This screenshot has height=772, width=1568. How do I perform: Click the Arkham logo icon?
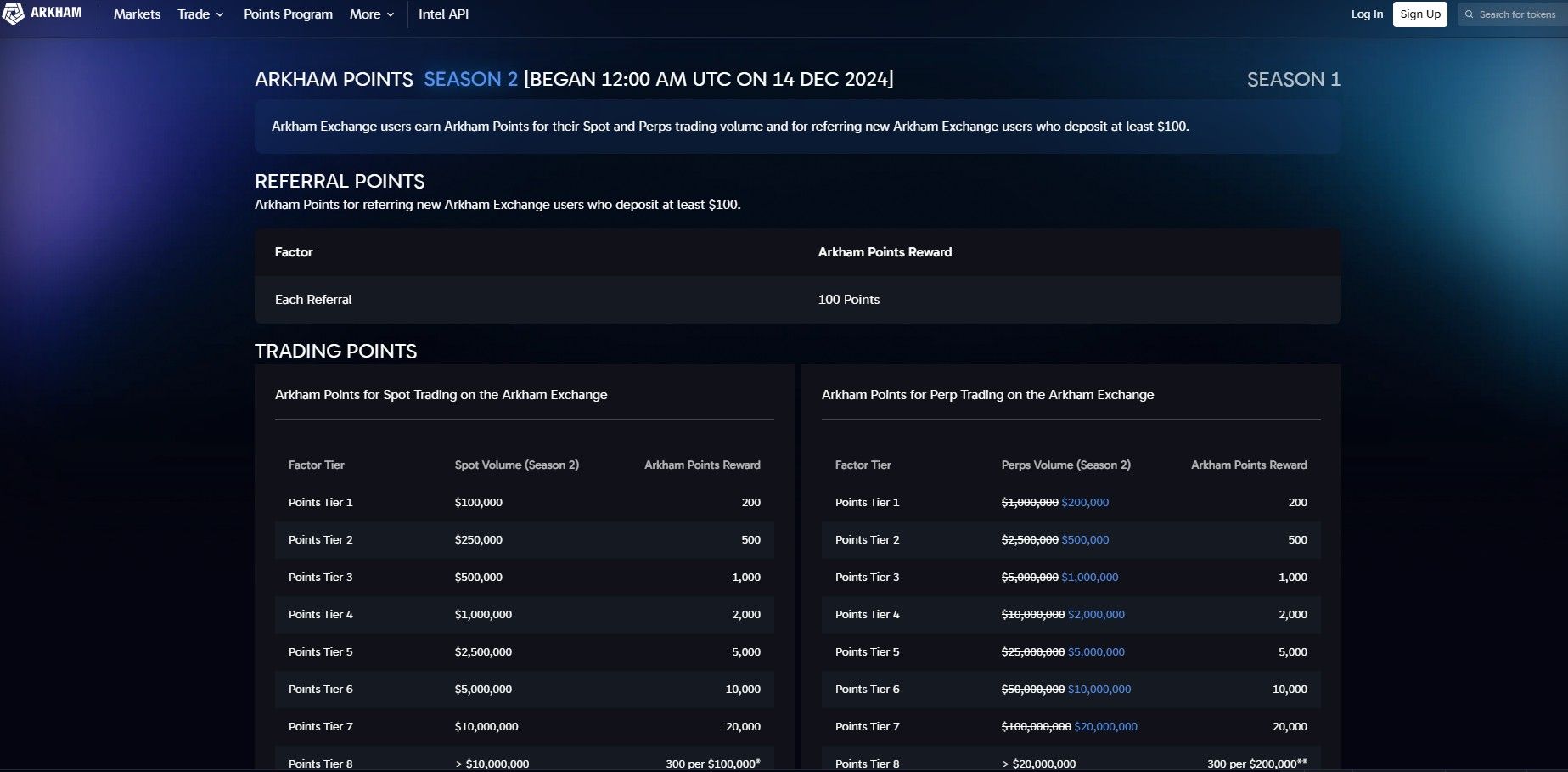coord(14,14)
